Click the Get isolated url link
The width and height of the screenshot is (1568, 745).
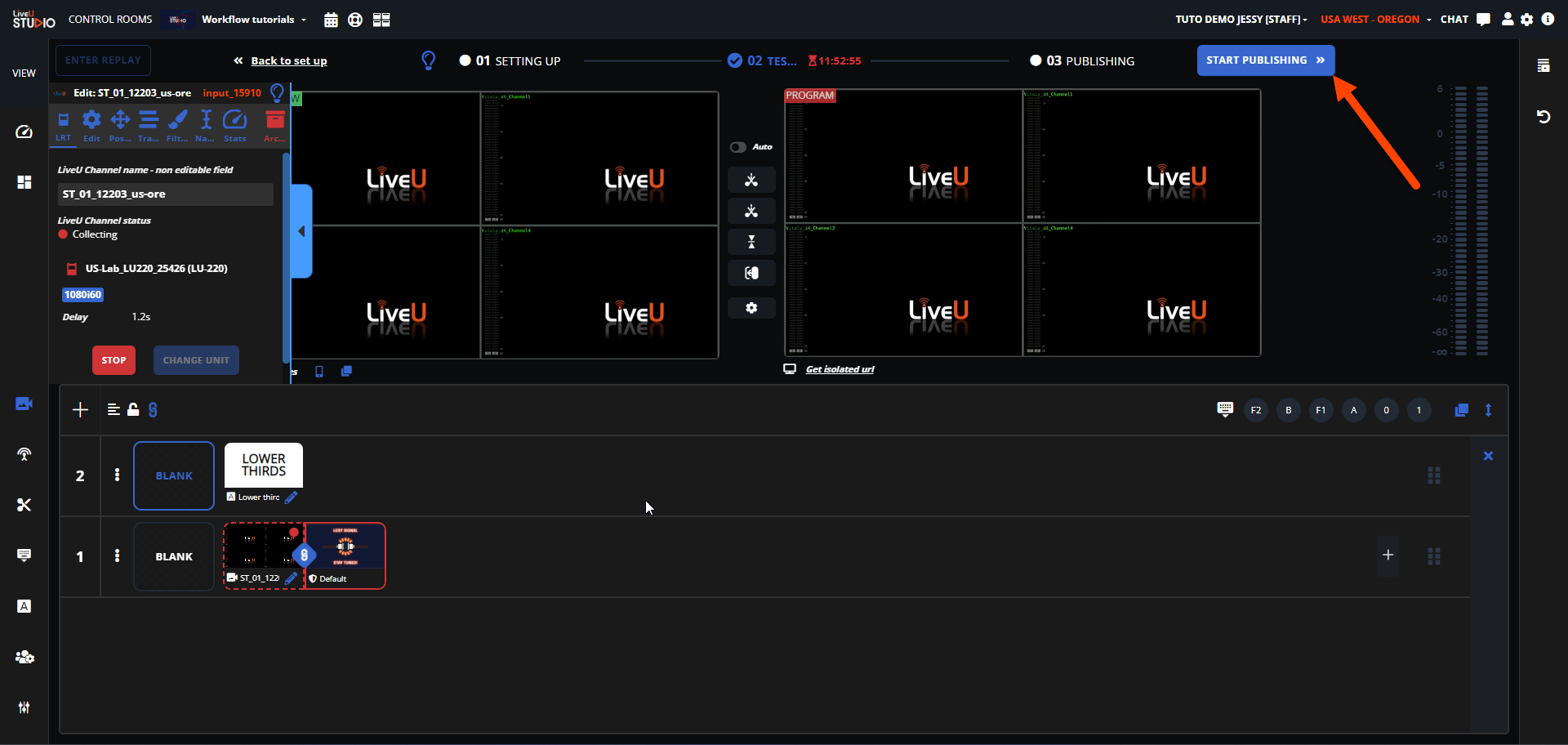click(840, 369)
